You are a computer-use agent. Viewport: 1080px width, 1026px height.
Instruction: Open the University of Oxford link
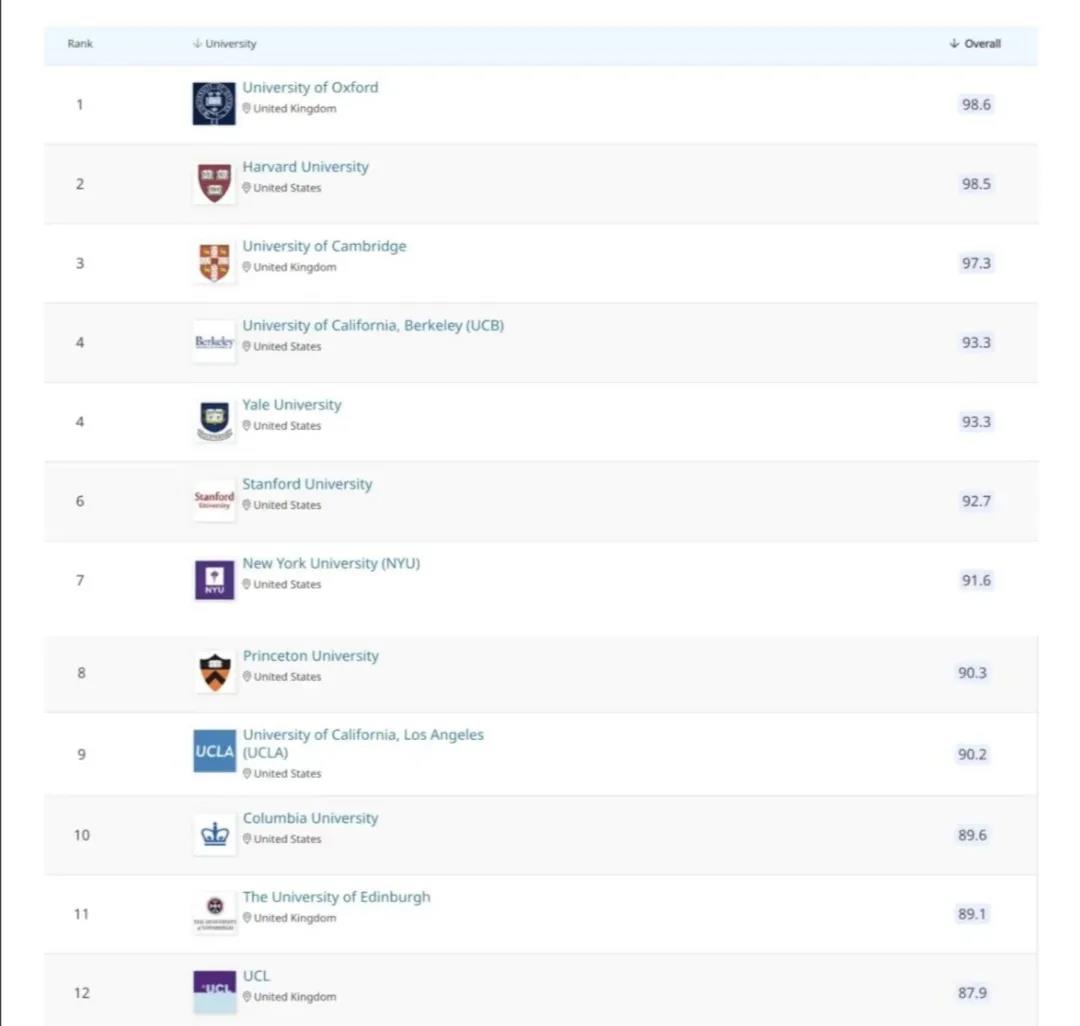pos(310,88)
